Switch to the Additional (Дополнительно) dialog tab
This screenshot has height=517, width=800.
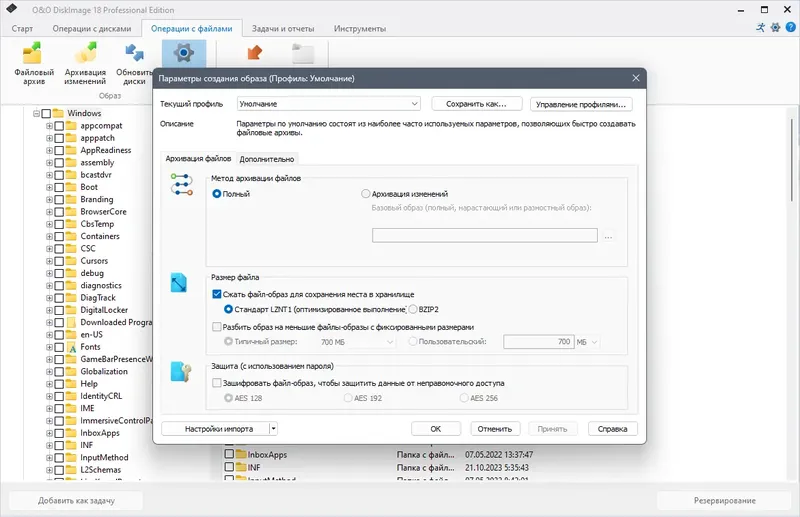coord(267,159)
